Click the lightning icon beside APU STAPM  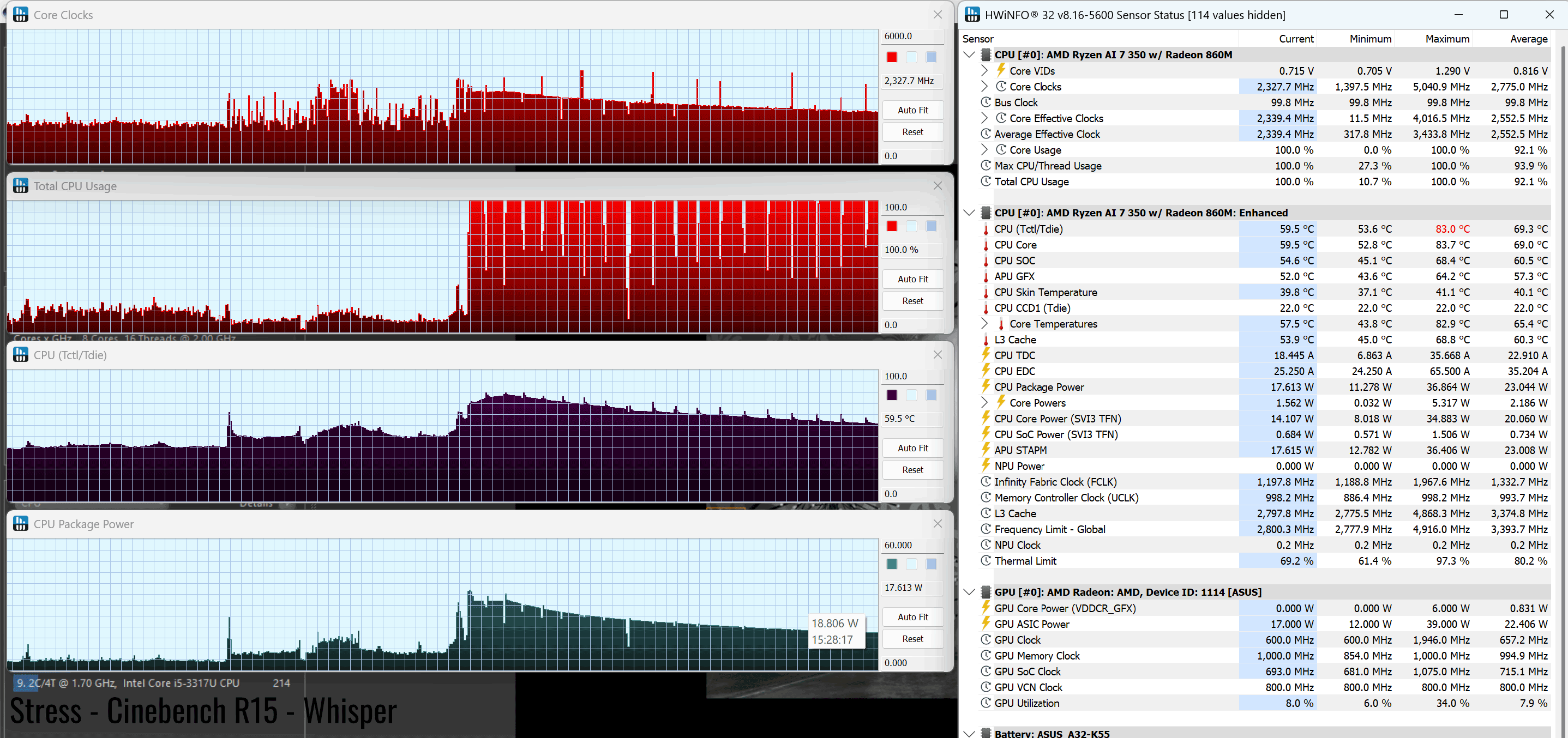point(986,450)
